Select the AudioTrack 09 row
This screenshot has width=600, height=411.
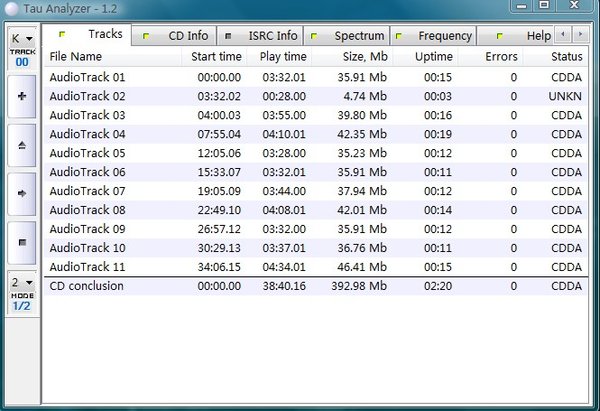click(316, 229)
